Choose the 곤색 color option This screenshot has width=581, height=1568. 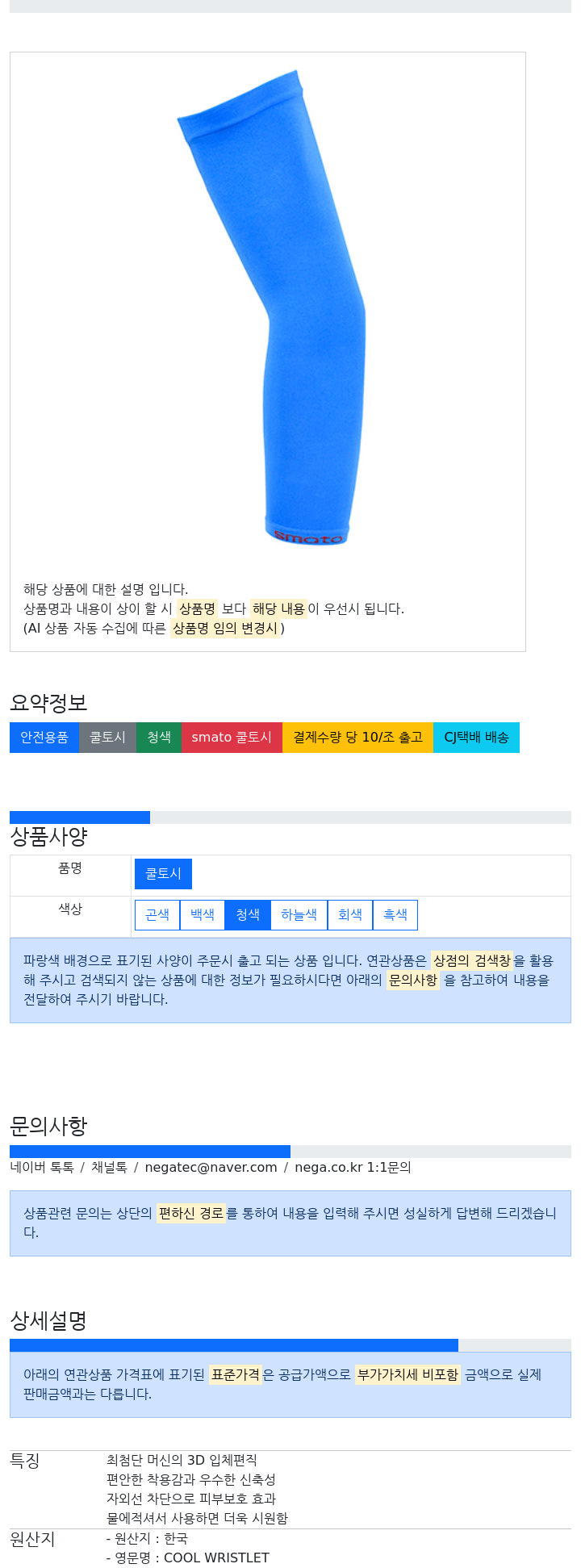point(157,915)
